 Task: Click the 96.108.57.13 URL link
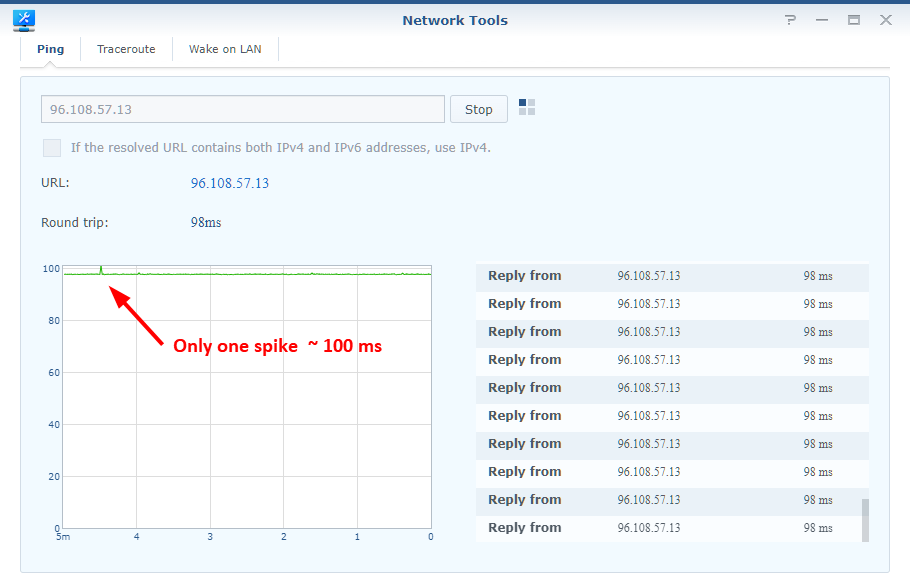click(228, 183)
